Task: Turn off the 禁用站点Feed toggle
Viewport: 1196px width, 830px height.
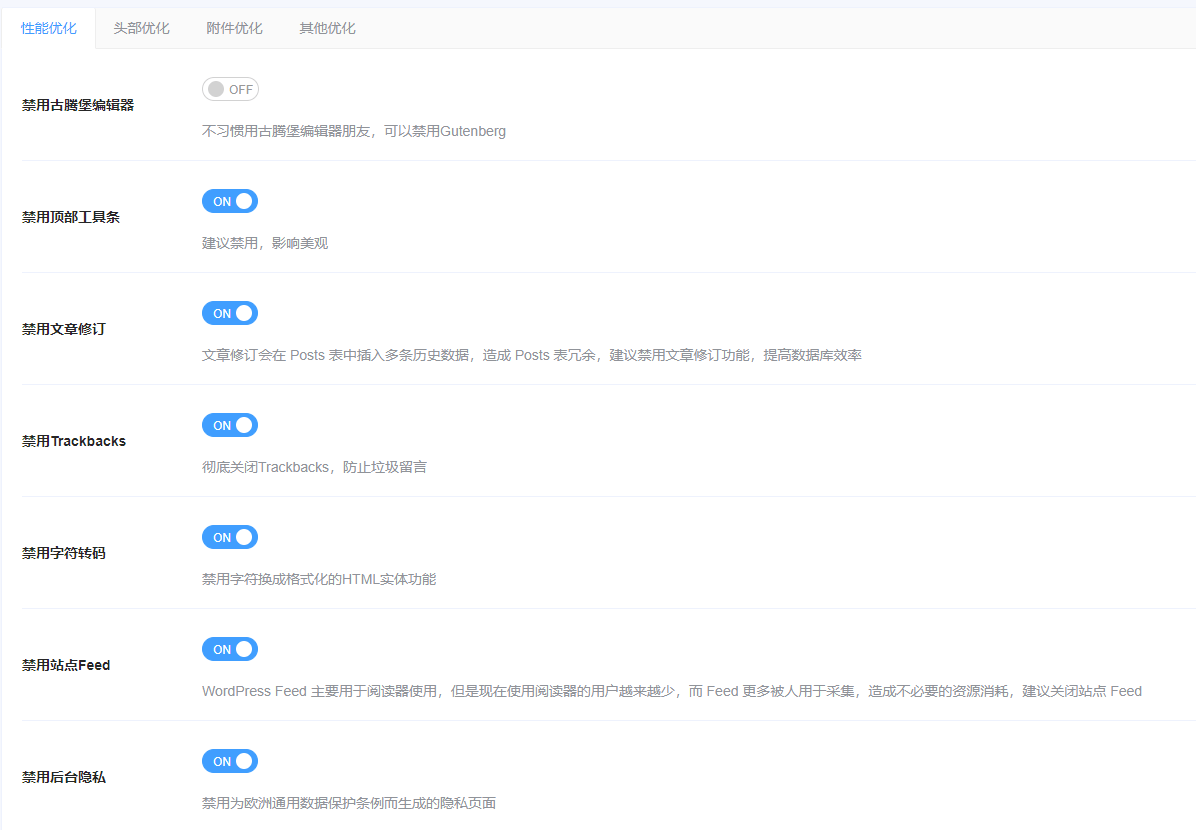Action: coord(230,649)
